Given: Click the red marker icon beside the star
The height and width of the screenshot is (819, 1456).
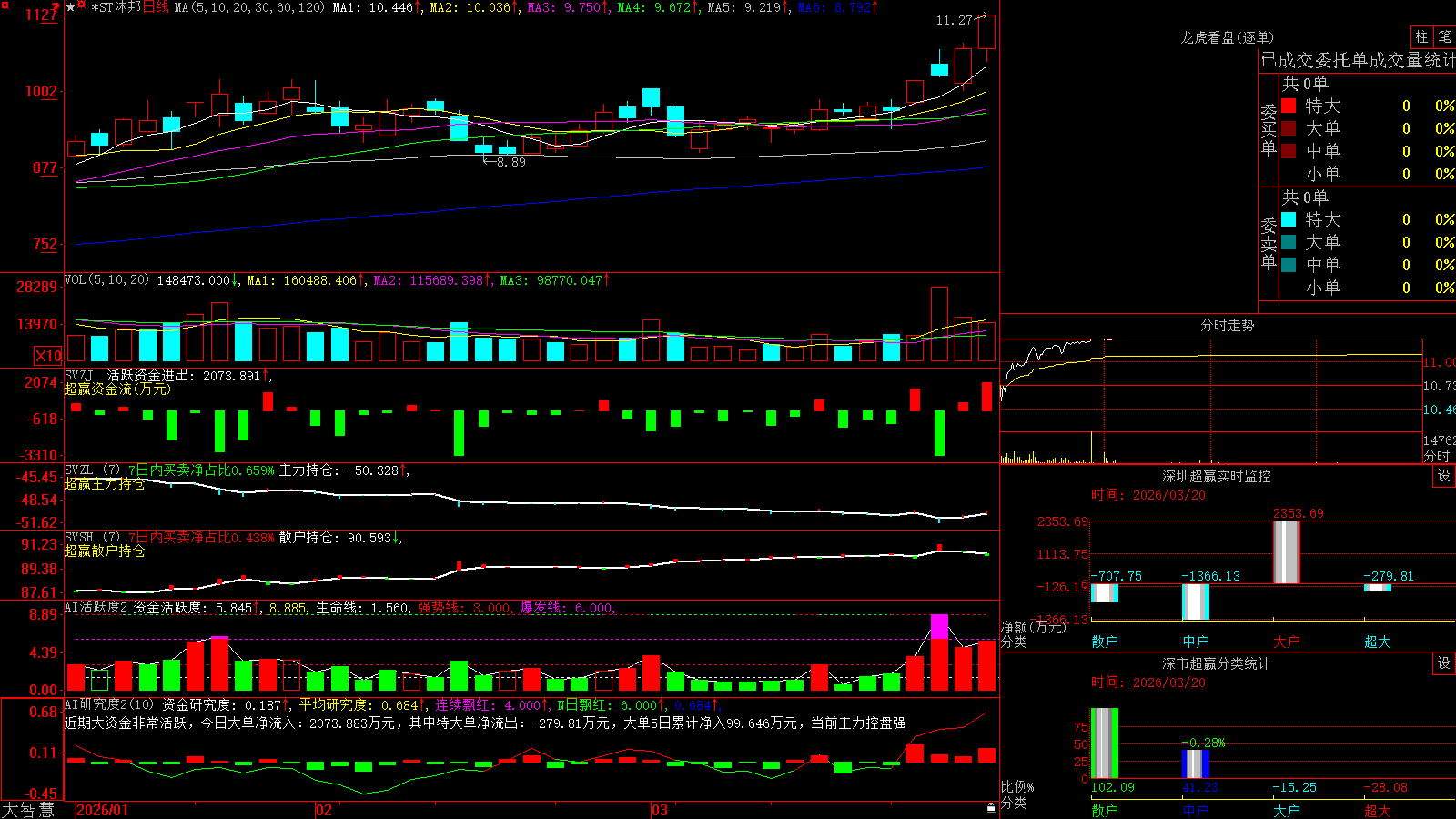Looking at the screenshot, I should coord(82,5).
